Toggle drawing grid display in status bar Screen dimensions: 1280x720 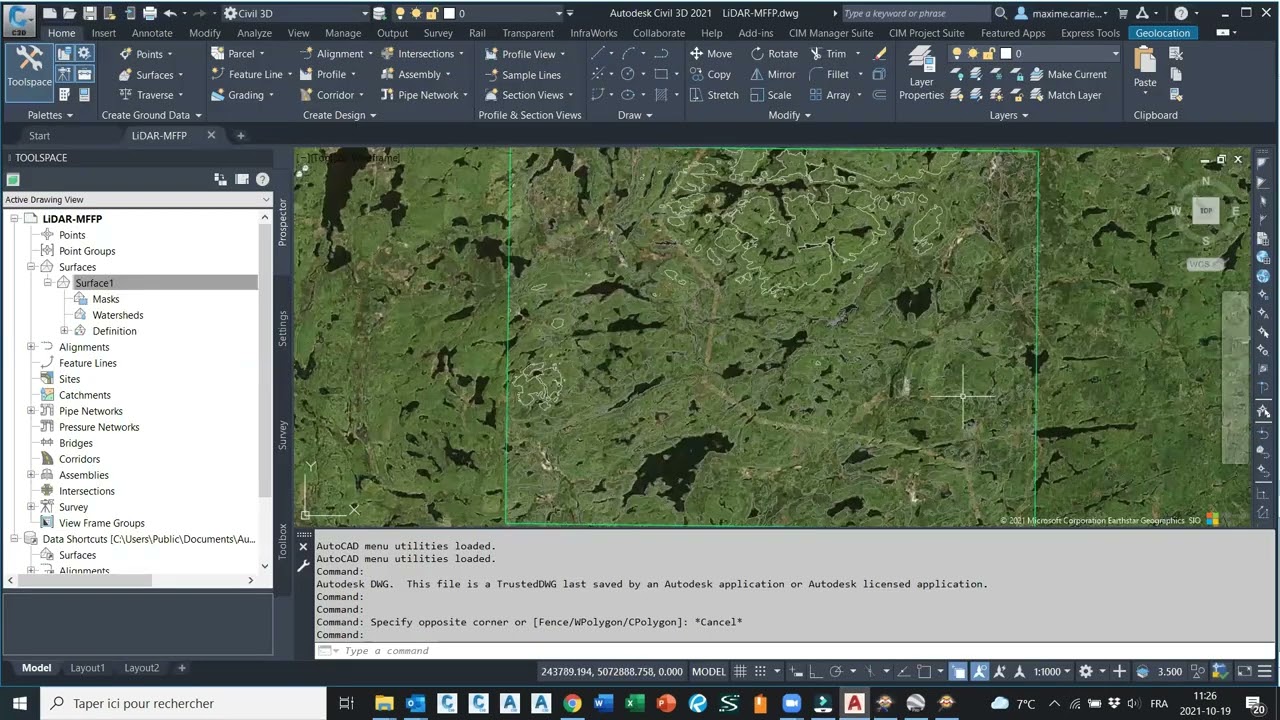[x=740, y=671]
